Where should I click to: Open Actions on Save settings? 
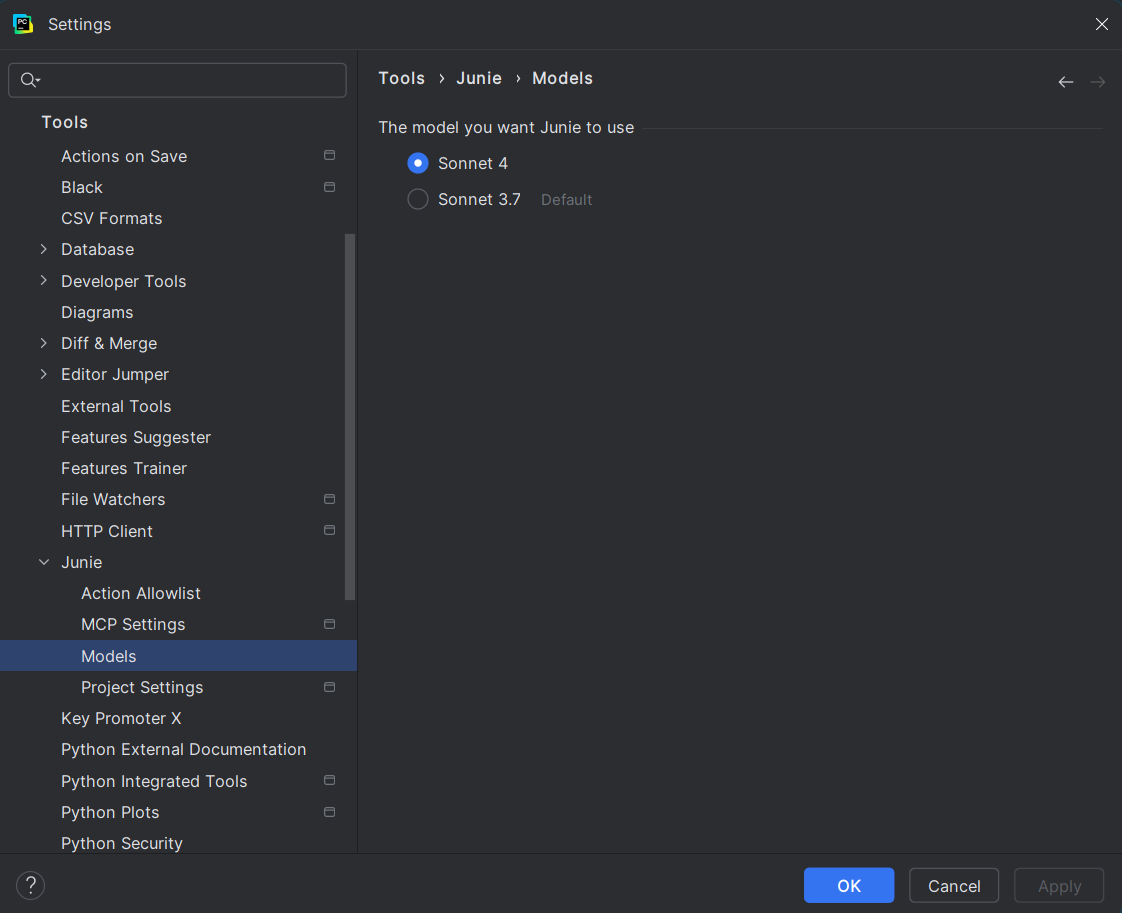tap(124, 156)
